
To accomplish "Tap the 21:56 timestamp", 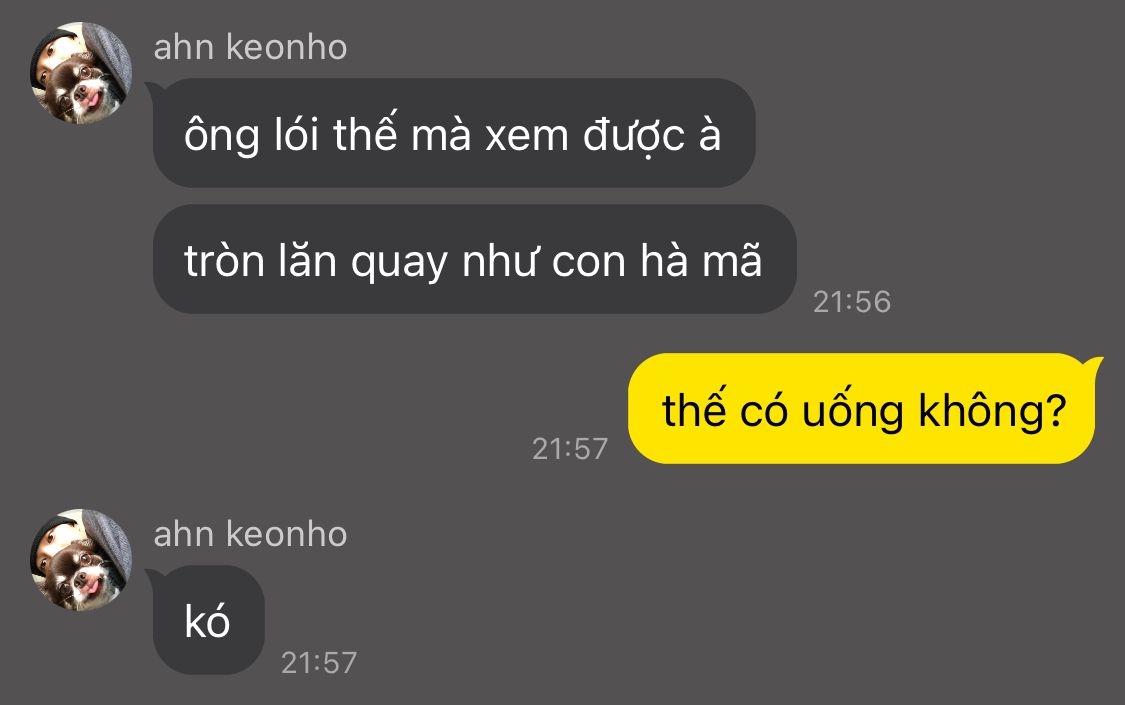I will [x=852, y=302].
